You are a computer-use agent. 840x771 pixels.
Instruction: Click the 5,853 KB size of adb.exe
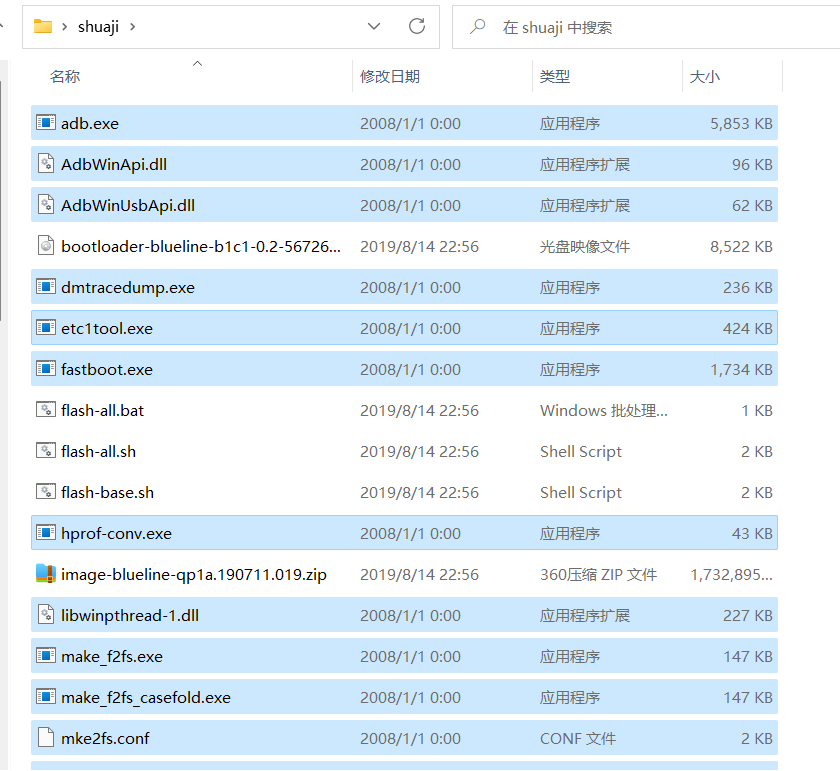[741, 124]
